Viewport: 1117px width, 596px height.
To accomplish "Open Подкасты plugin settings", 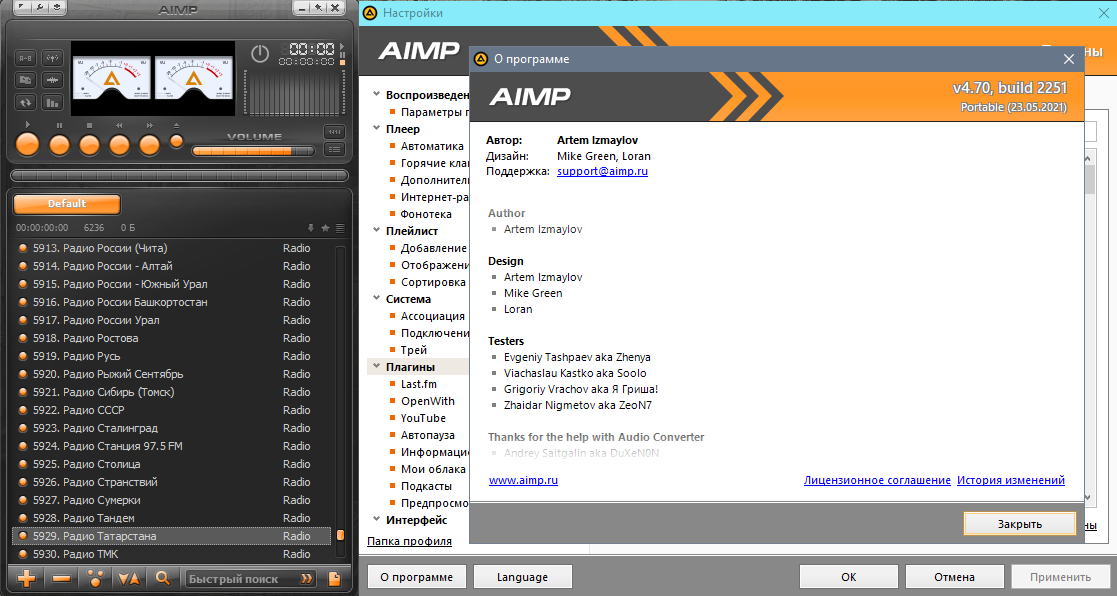I will [426, 486].
